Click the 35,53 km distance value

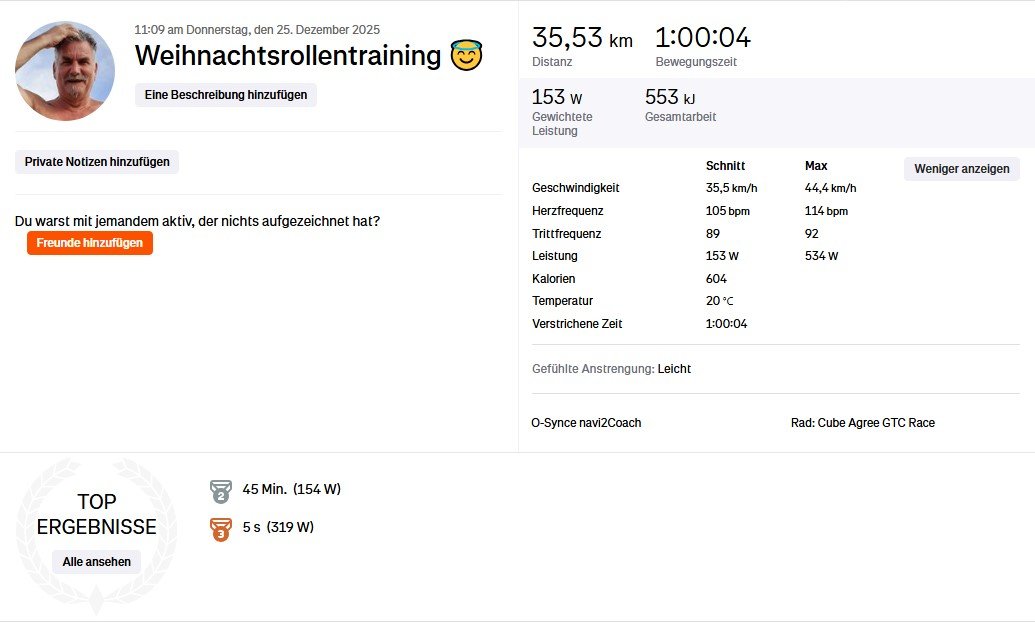(x=582, y=39)
